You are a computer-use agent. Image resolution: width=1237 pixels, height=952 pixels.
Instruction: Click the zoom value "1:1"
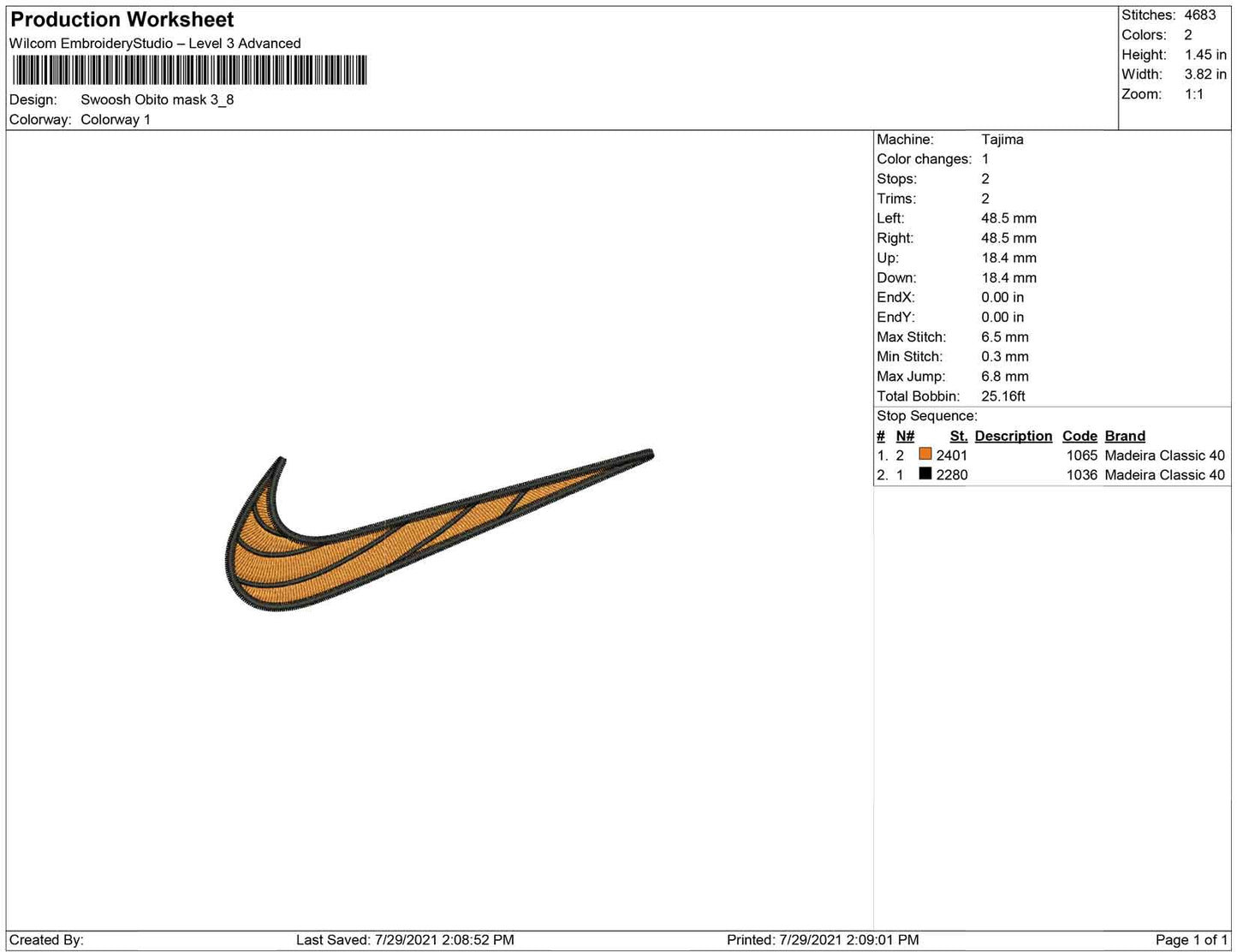[x=1194, y=94]
